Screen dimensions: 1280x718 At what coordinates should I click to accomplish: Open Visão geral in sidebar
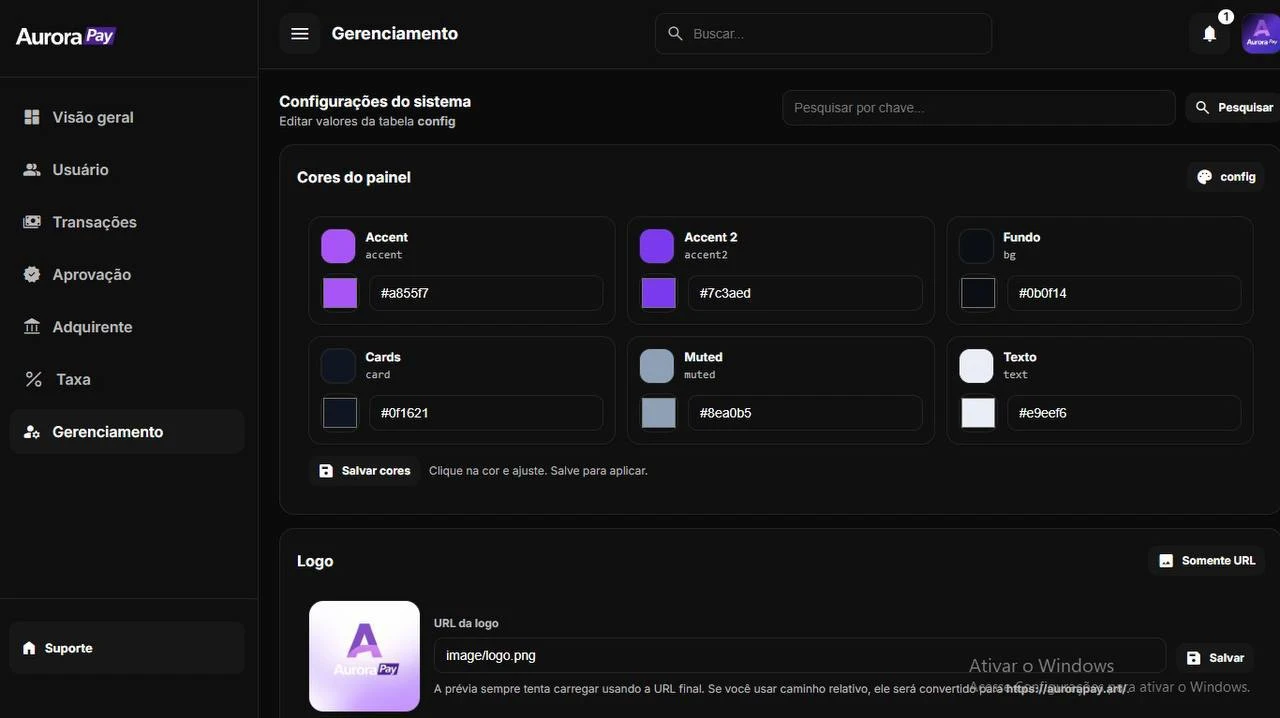[x=93, y=118]
